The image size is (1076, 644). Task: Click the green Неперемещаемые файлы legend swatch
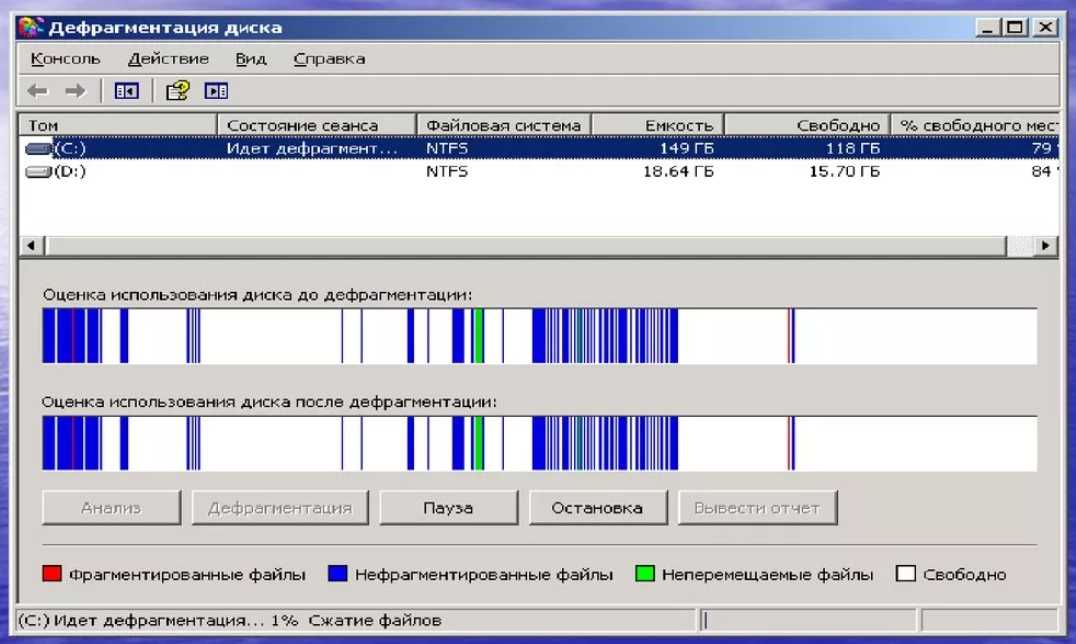click(645, 574)
